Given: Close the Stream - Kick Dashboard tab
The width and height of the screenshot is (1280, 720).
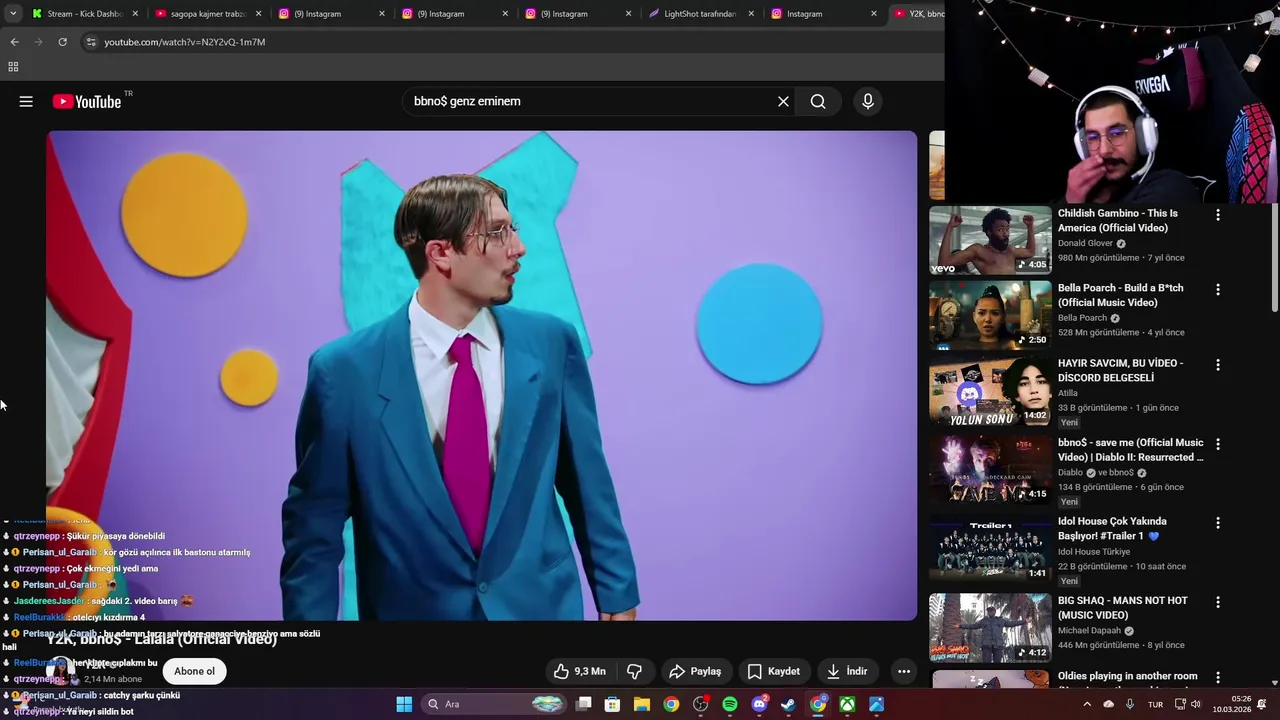Looking at the screenshot, I should [x=134, y=14].
